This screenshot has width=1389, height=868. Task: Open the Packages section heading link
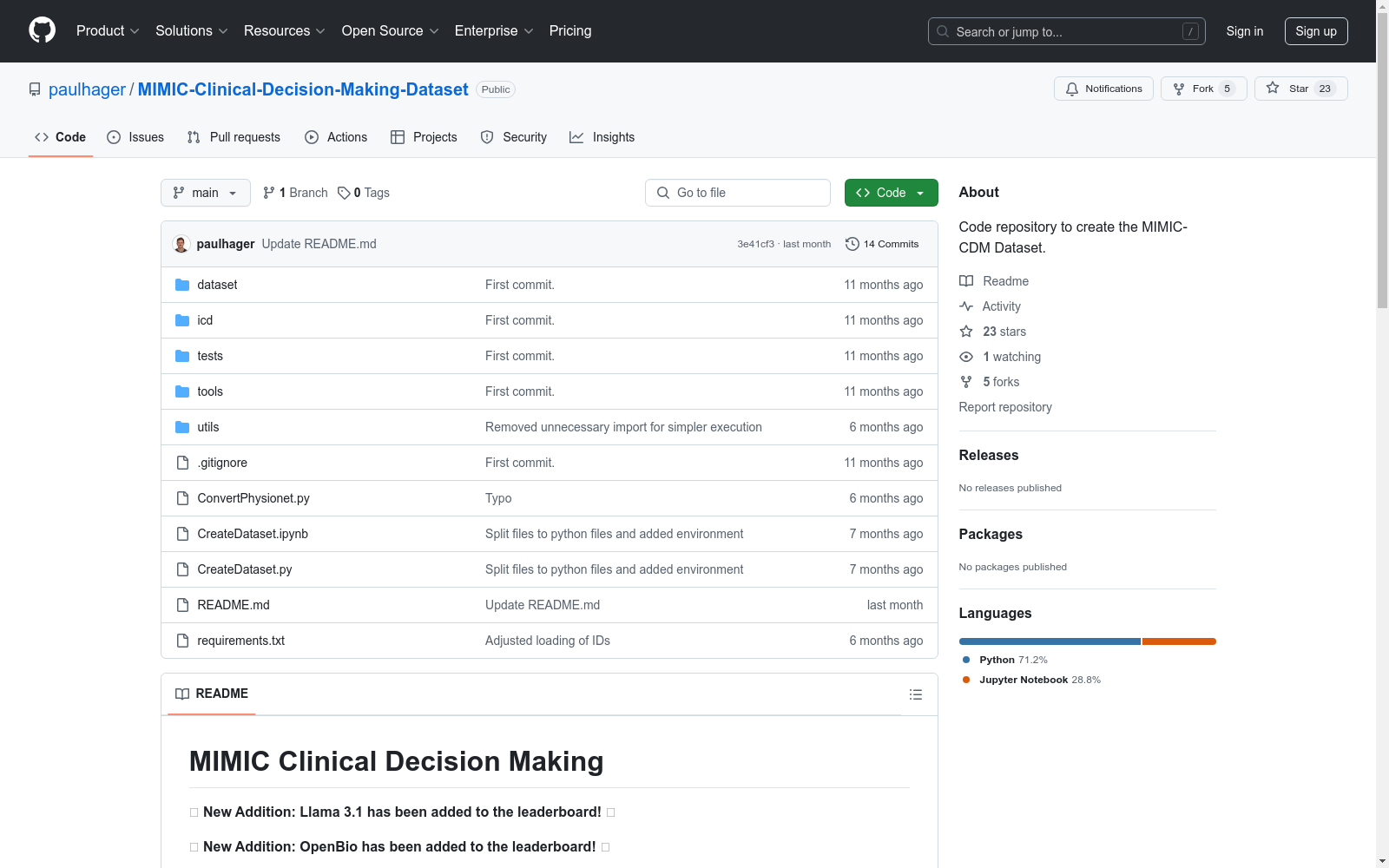(991, 534)
